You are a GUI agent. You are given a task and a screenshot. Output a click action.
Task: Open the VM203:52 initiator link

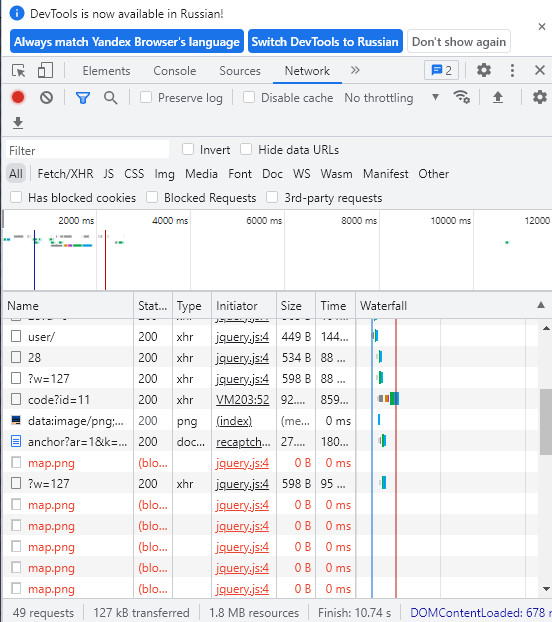pyautogui.click(x=243, y=399)
